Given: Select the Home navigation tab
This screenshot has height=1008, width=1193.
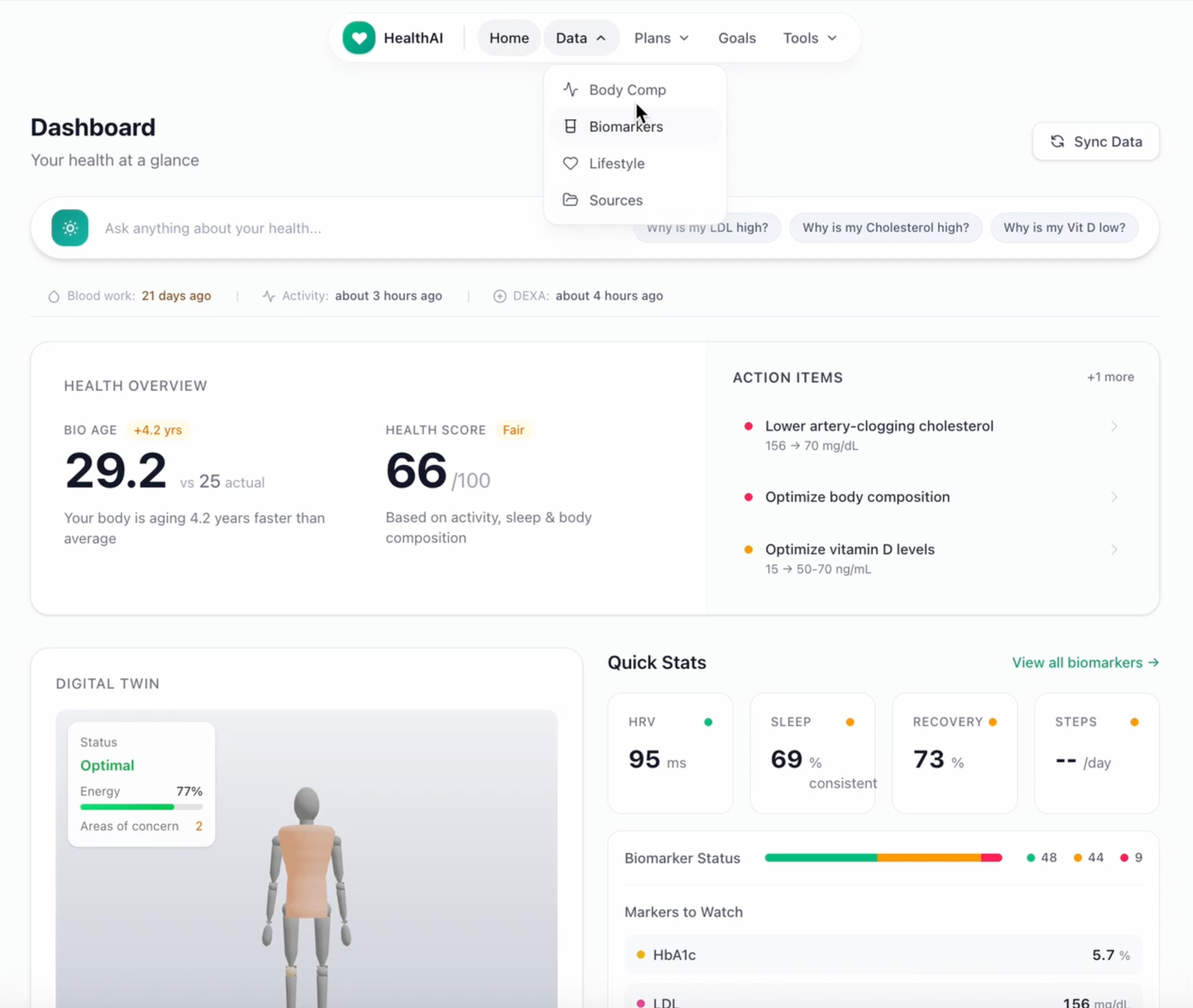Looking at the screenshot, I should (x=509, y=38).
